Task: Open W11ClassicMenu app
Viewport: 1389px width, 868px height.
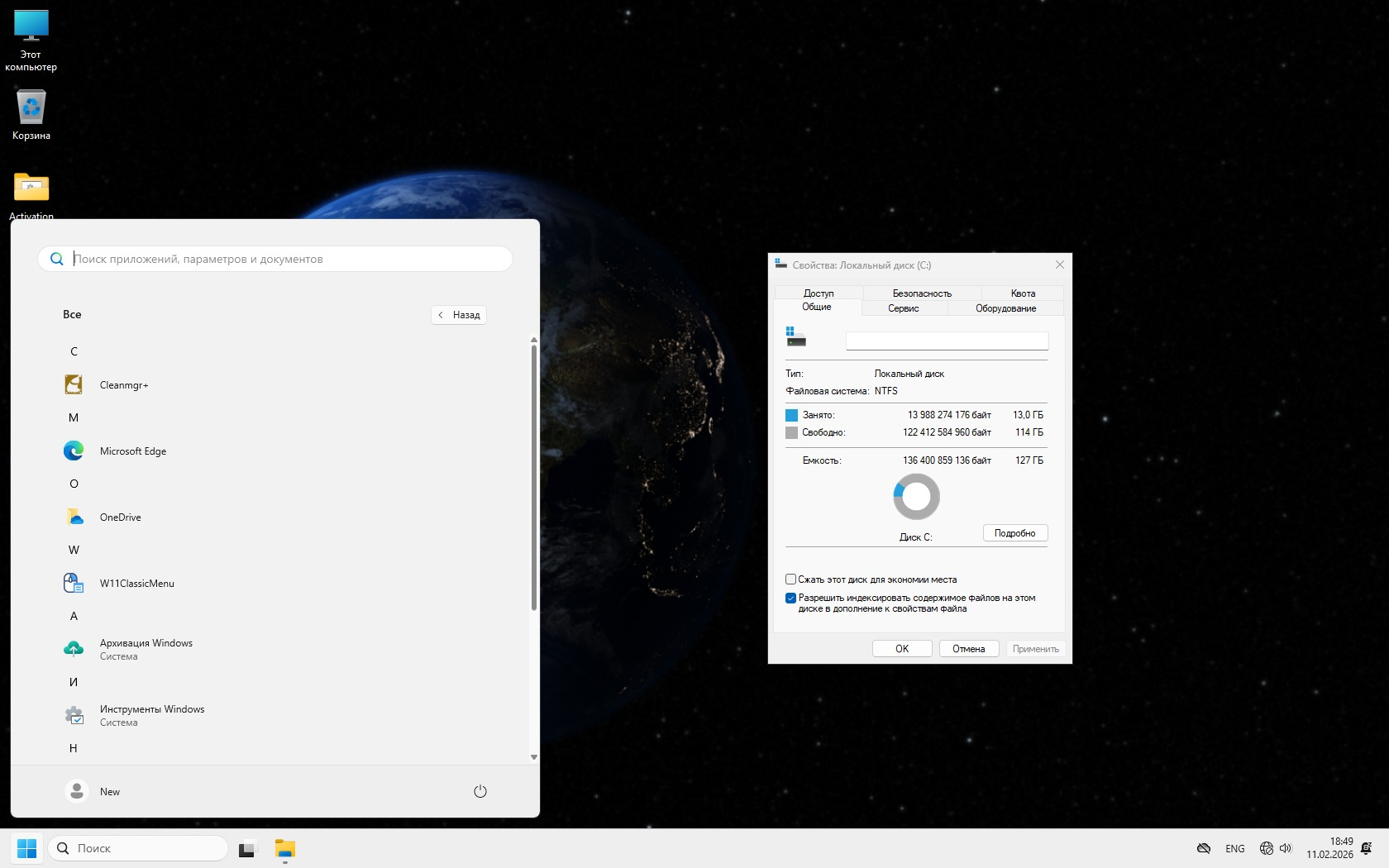Action: [136, 584]
